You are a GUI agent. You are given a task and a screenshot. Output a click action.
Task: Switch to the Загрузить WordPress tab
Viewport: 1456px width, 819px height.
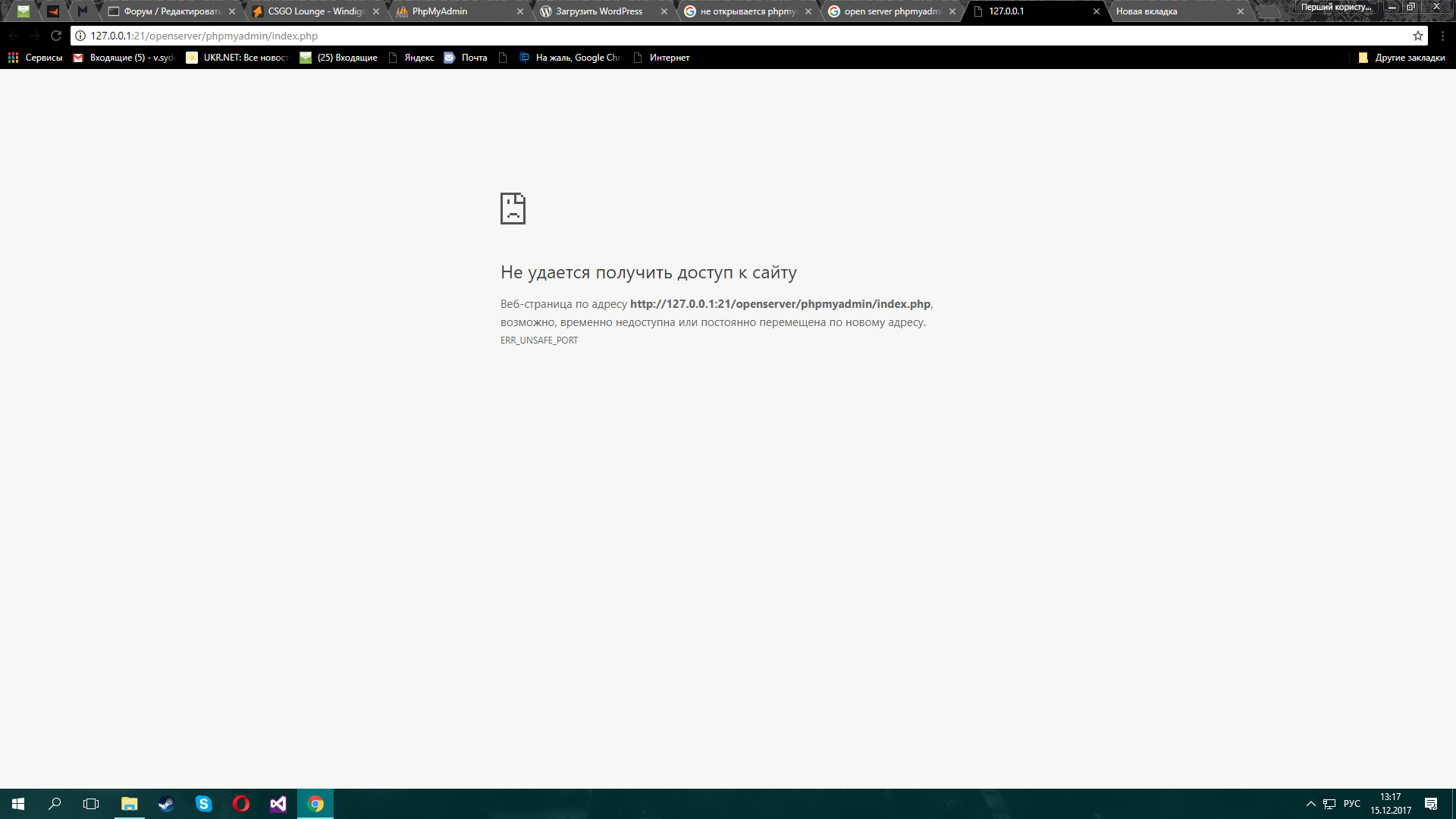coord(599,11)
